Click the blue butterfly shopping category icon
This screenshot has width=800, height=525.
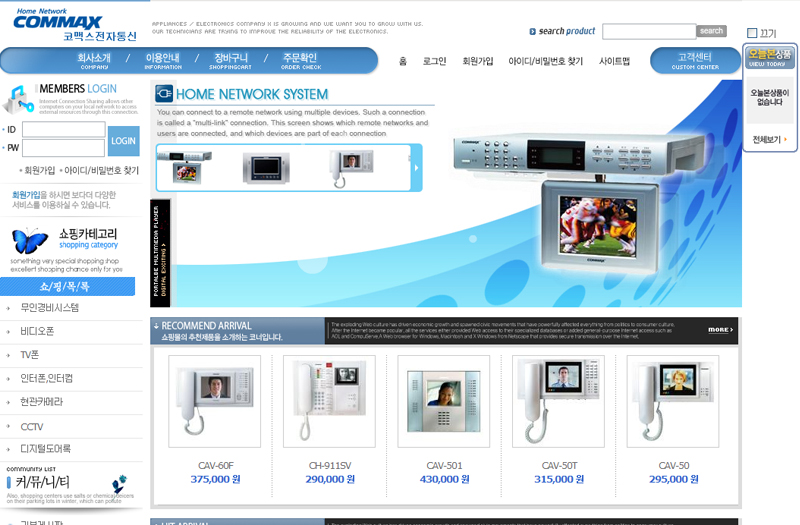(29, 241)
